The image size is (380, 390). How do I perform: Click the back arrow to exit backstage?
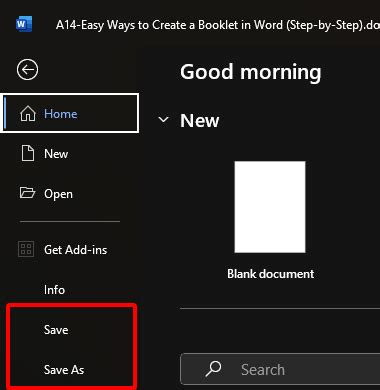(x=27, y=70)
